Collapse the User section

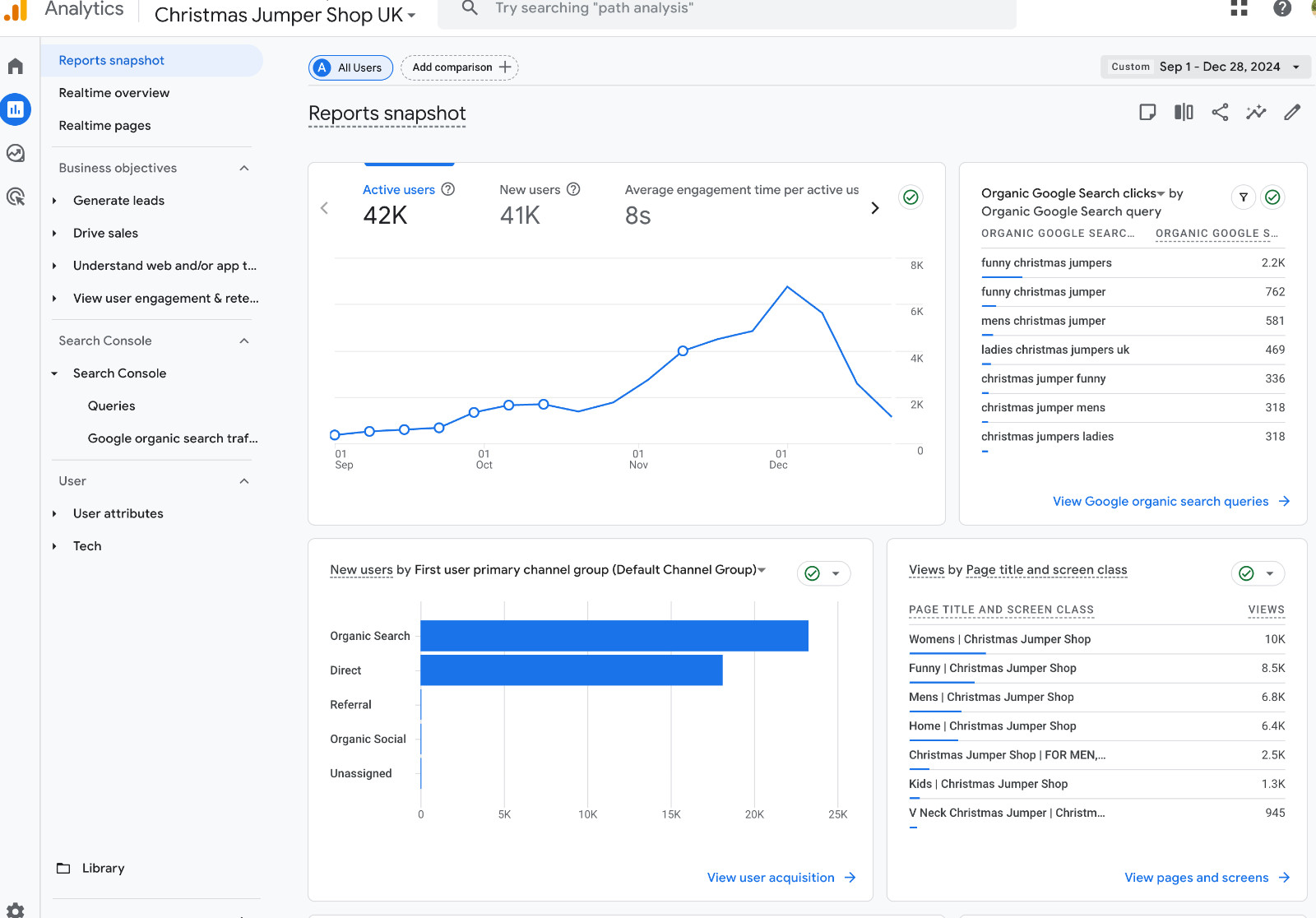pyautogui.click(x=244, y=481)
